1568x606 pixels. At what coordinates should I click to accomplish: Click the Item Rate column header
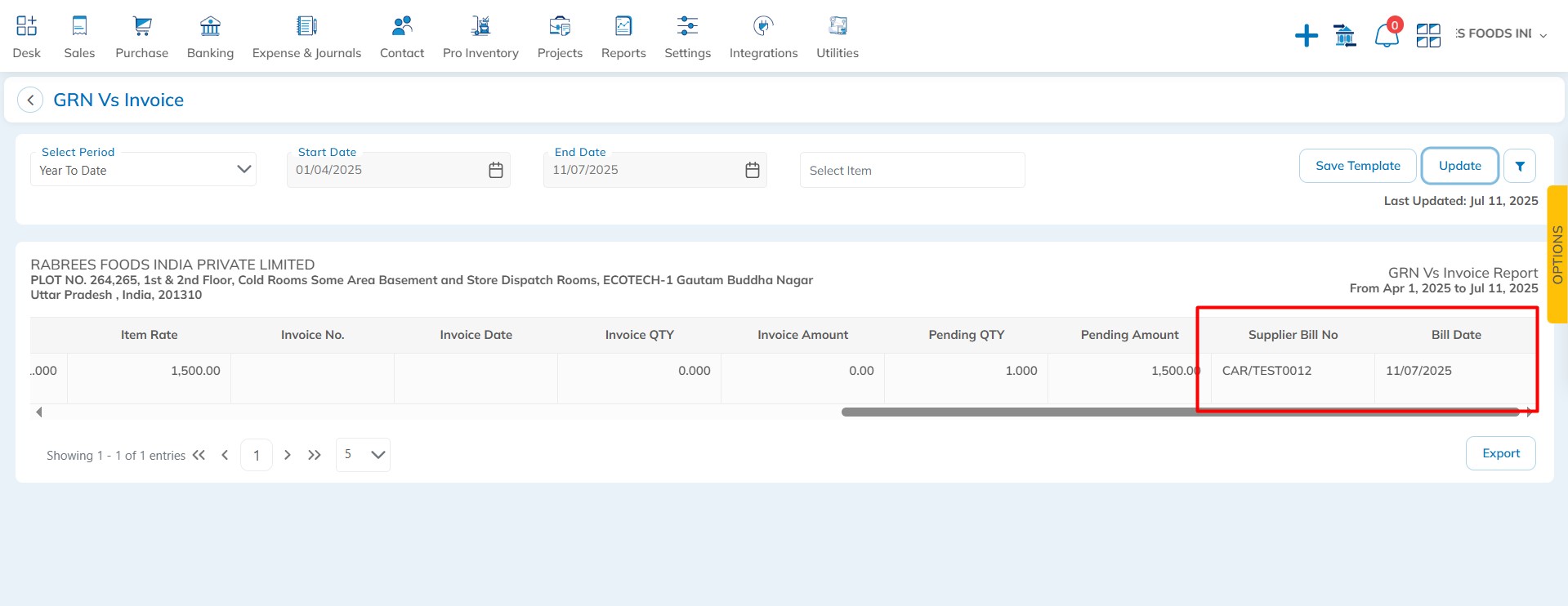pos(149,335)
